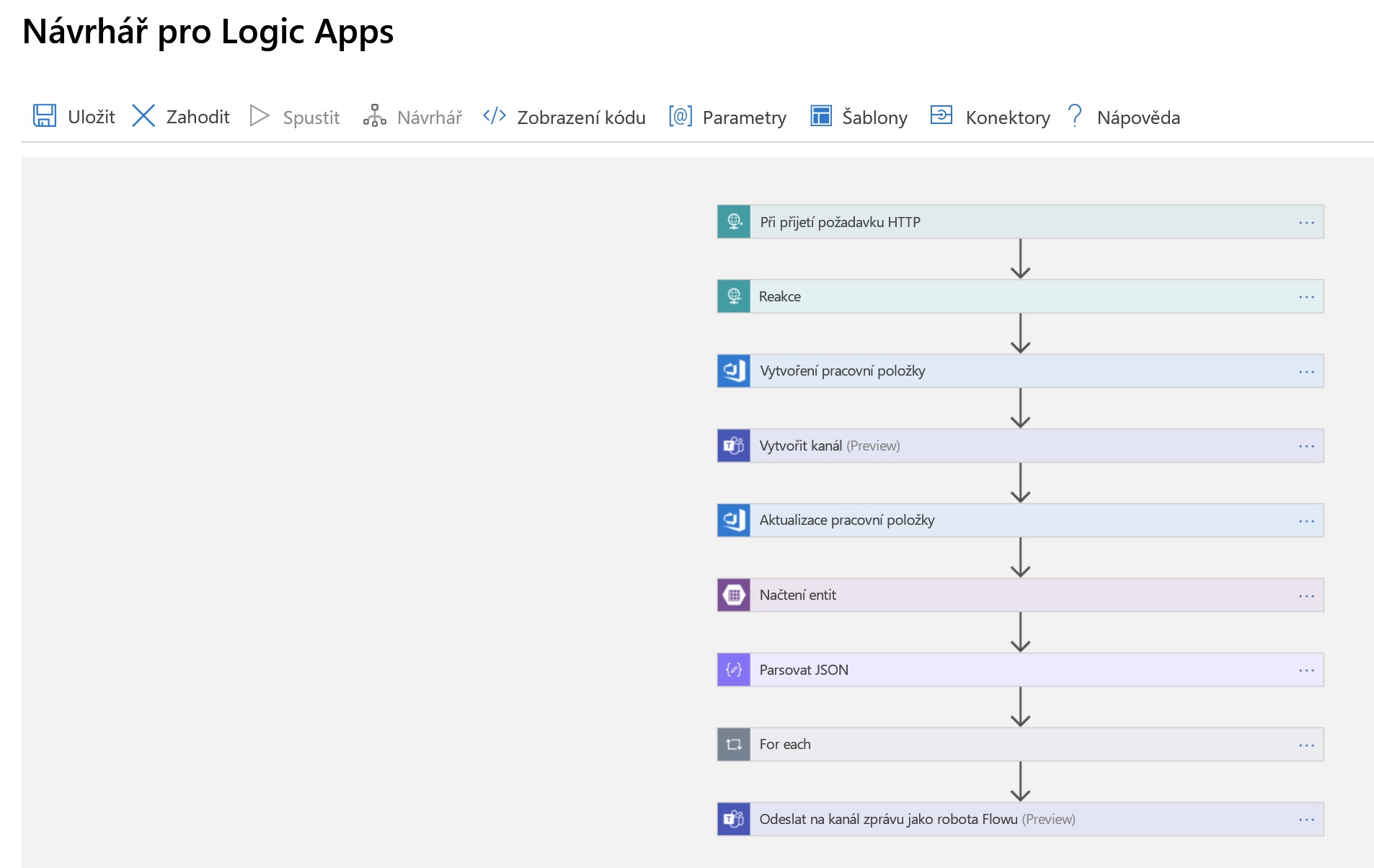Click the Spustit play triangle icon

pos(260,115)
